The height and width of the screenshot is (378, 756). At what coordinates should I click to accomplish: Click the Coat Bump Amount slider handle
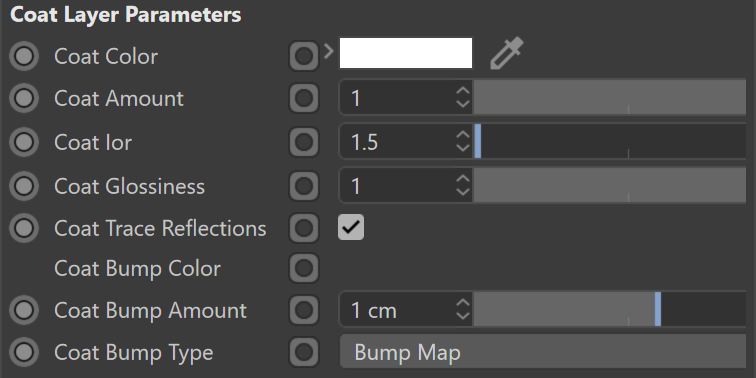coord(658,309)
